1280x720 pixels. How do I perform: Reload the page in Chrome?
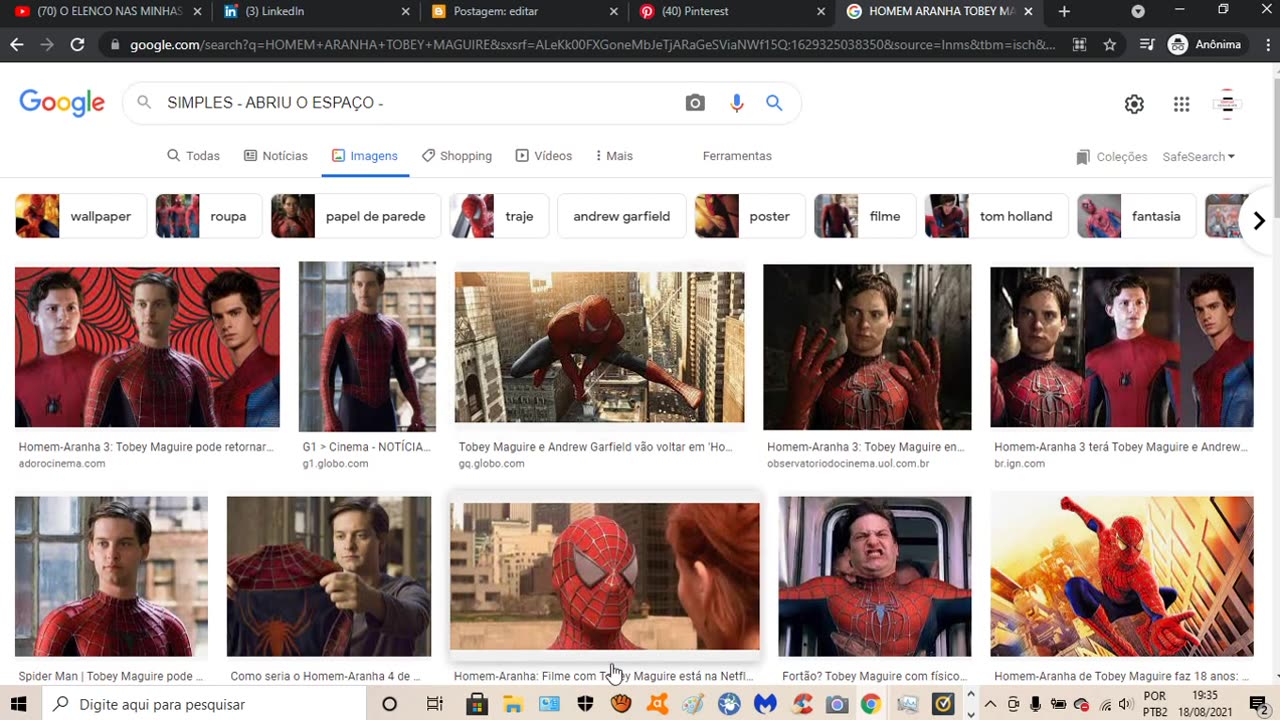coord(77,45)
